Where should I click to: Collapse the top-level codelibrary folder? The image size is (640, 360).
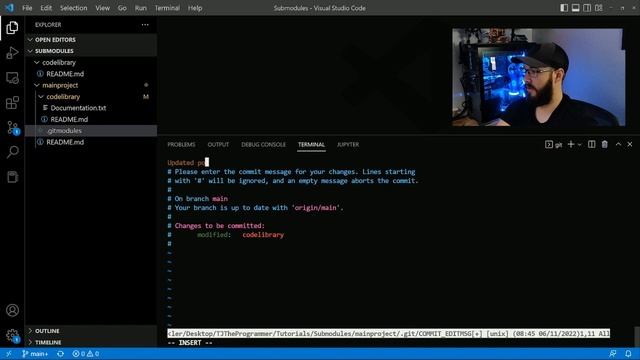click(91, 62)
